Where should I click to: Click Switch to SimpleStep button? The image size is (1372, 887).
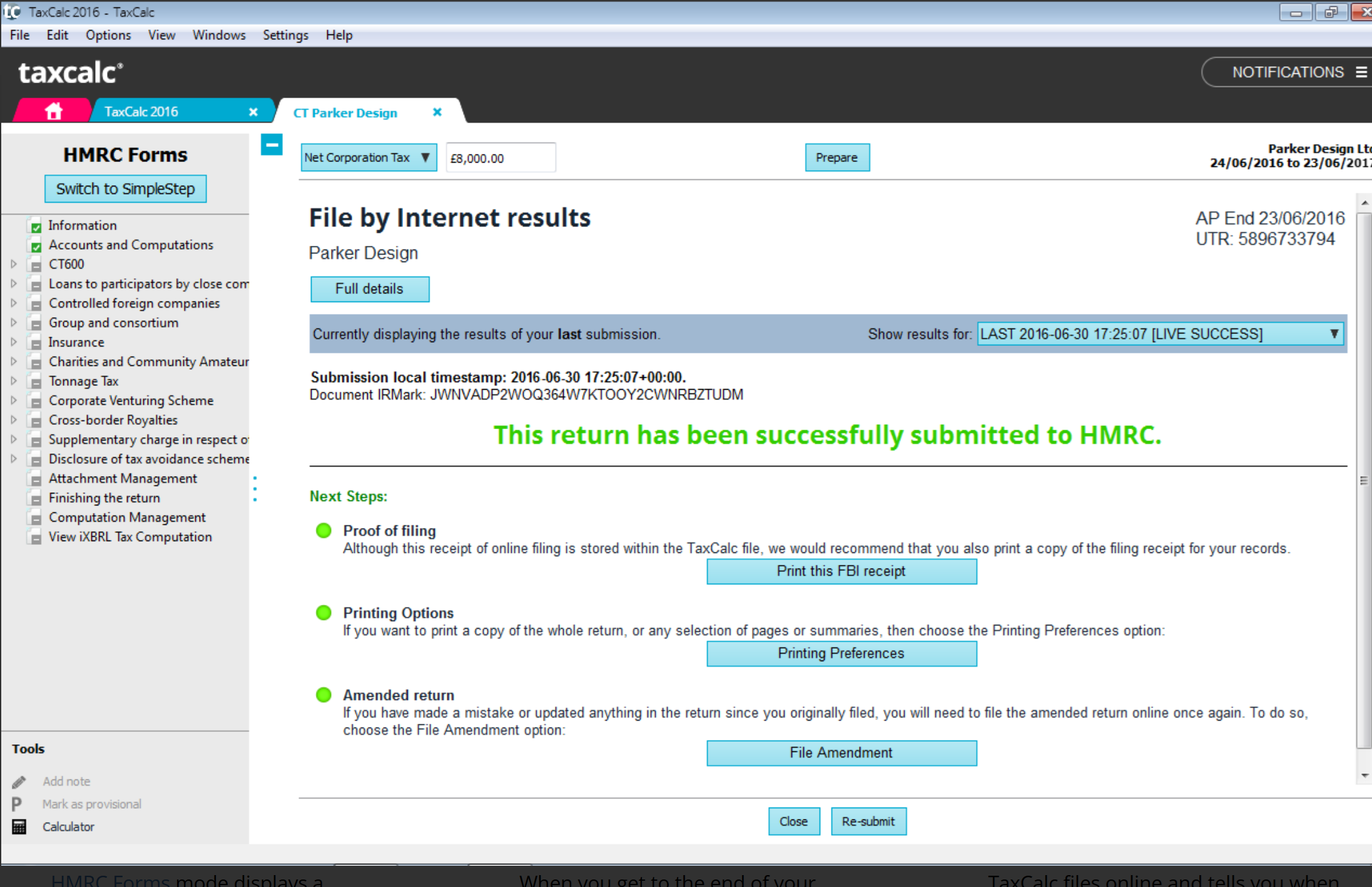pos(126,189)
